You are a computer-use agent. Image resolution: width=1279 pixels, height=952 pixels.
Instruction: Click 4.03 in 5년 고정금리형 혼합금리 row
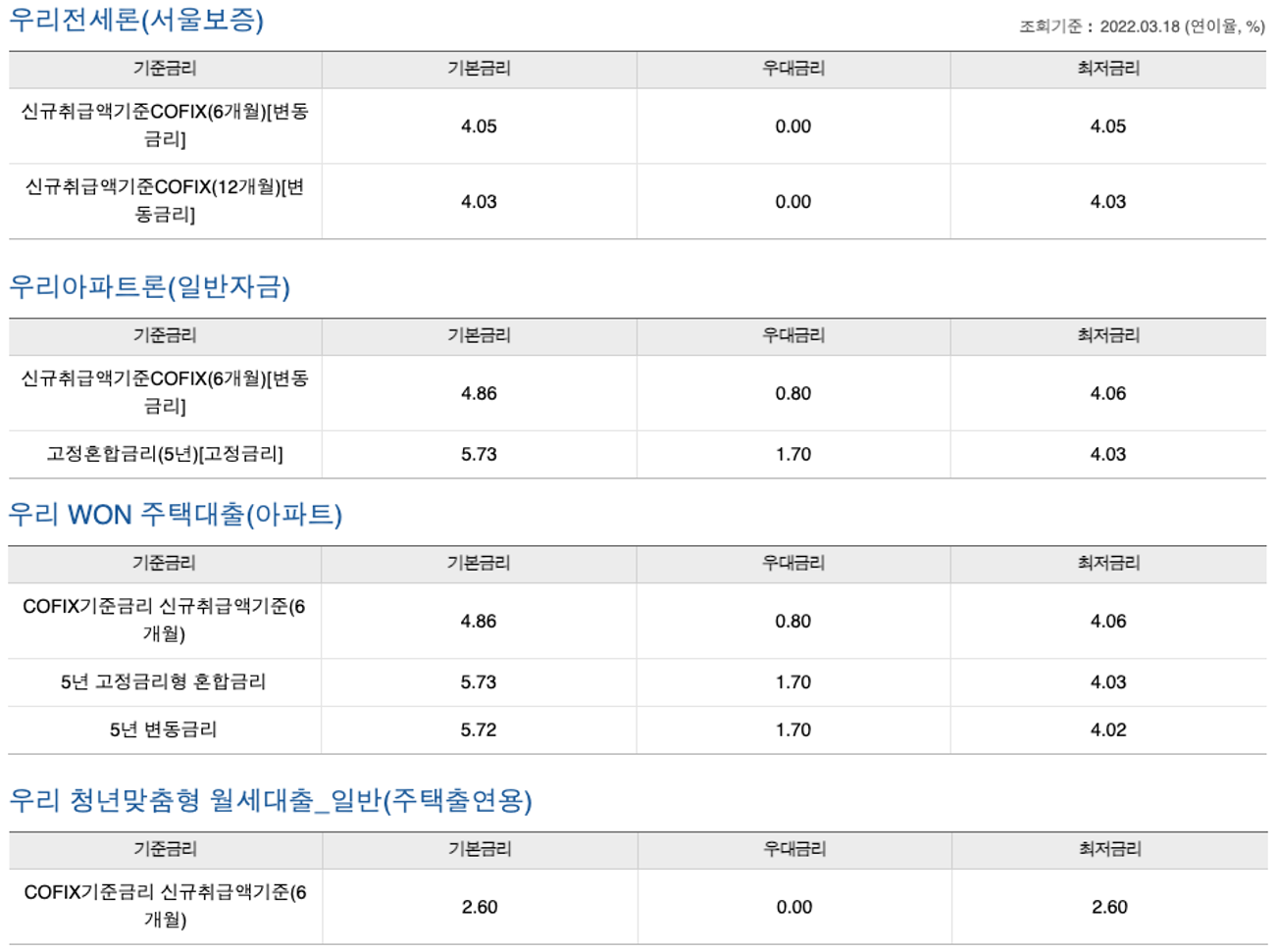tap(1108, 681)
